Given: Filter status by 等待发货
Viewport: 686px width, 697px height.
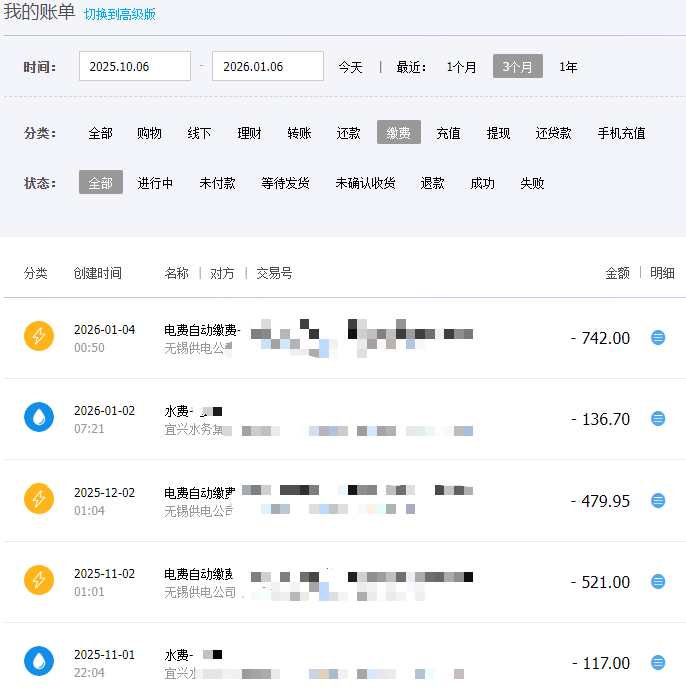Looking at the screenshot, I should [285, 183].
